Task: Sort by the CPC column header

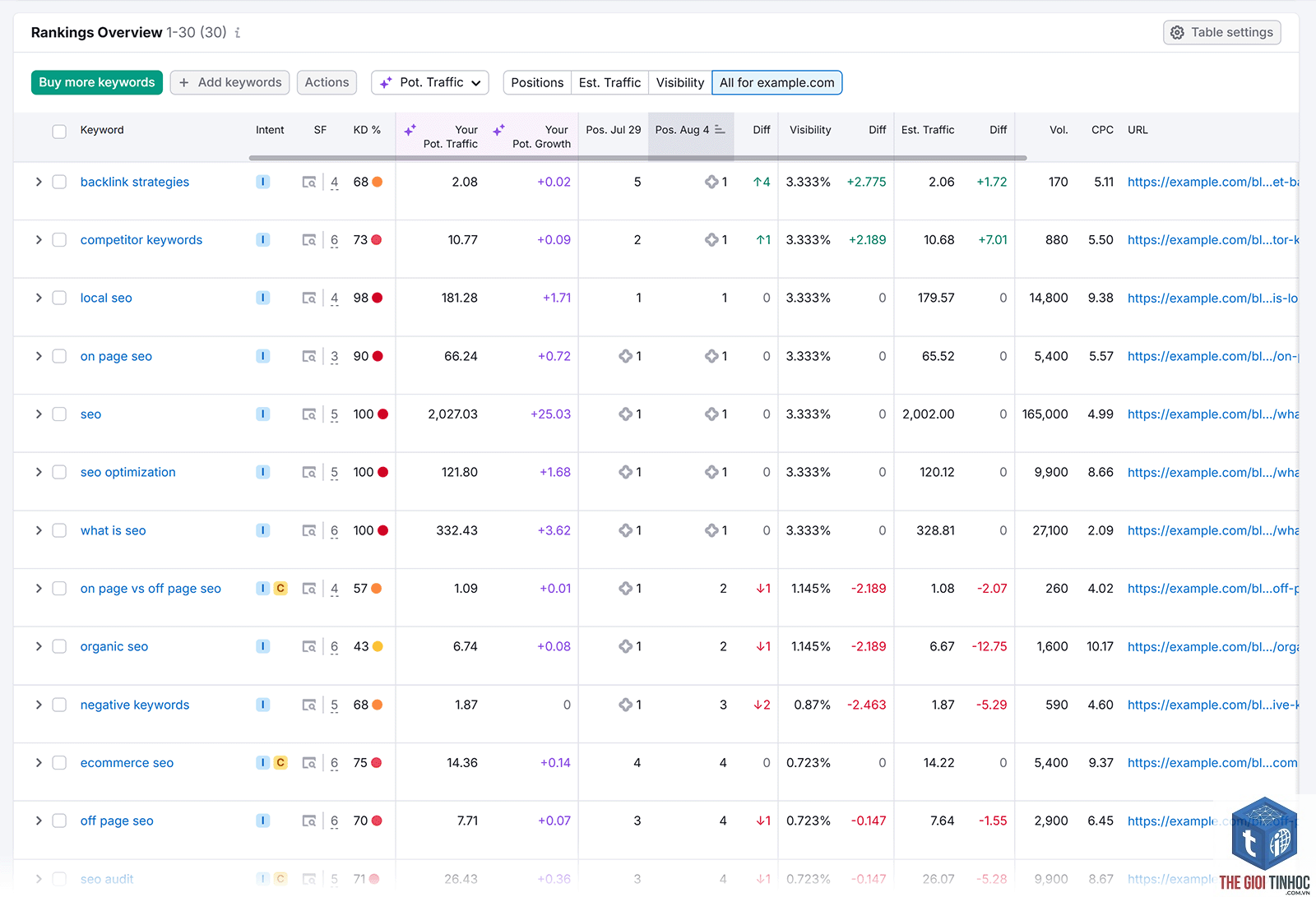Action: (x=1102, y=130)
